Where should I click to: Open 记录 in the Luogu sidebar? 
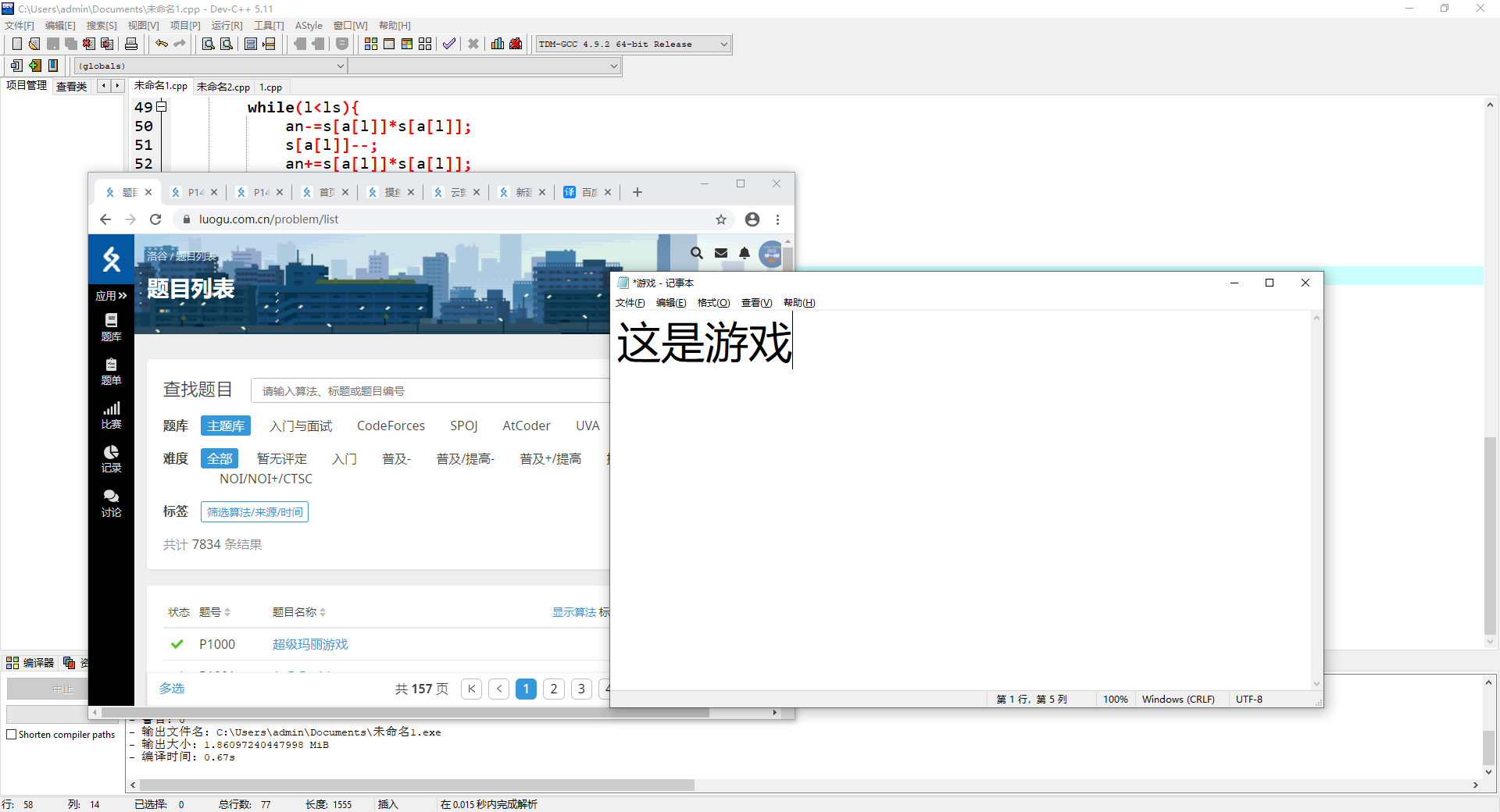111,459
